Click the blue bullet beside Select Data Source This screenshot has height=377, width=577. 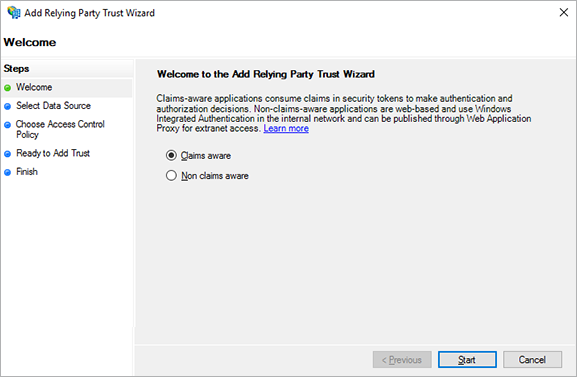pyautogui.click(x=7, y=106)
